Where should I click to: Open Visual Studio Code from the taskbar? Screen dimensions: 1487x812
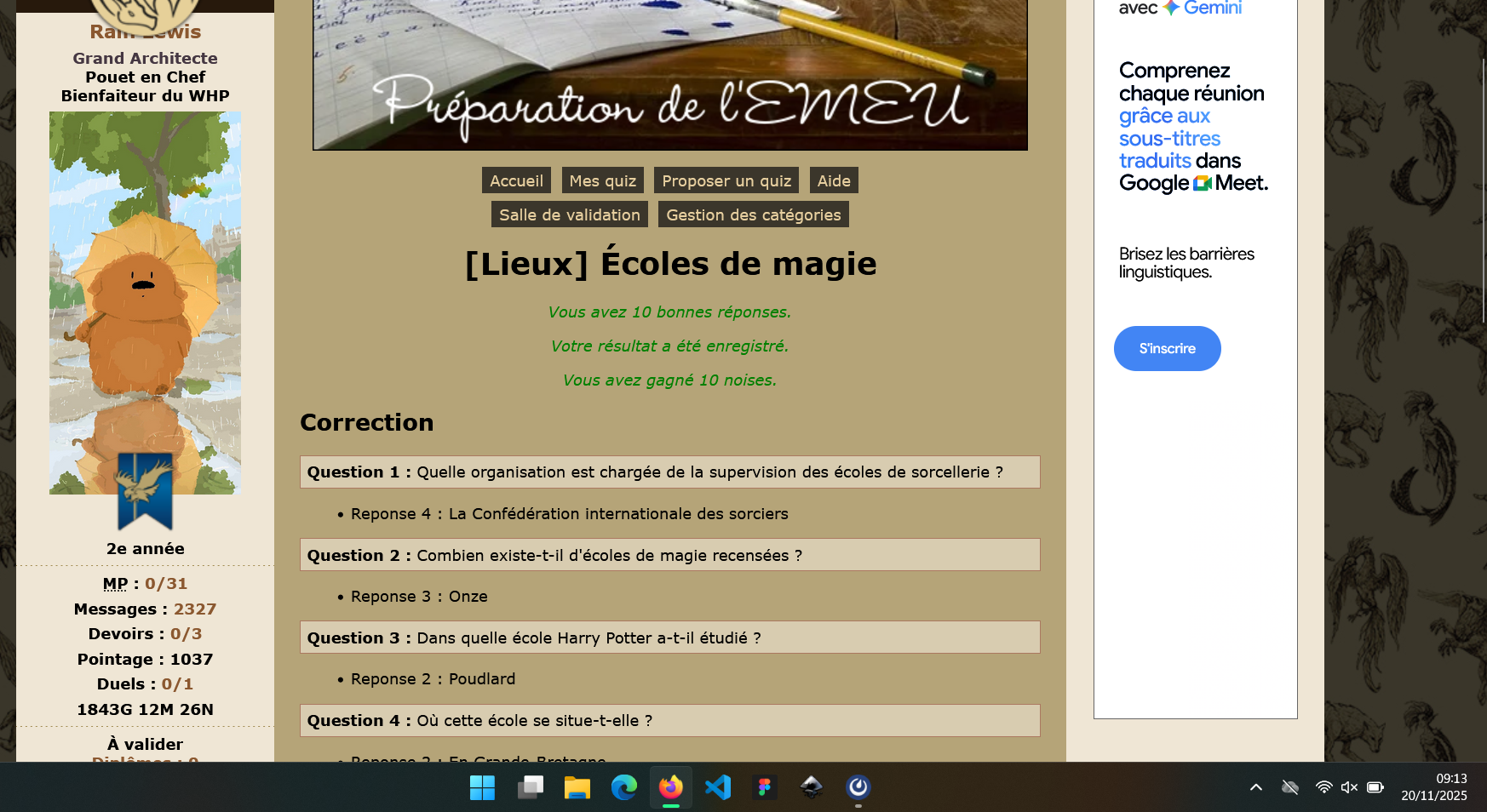tap(718, 787)
